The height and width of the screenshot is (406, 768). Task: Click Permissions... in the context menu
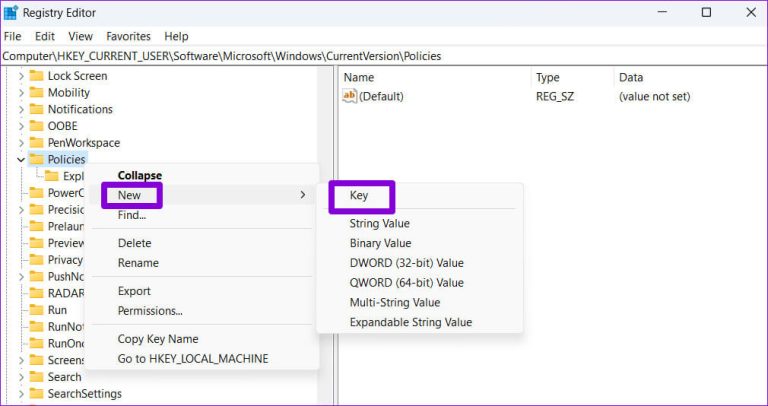[x=150, y=311]
